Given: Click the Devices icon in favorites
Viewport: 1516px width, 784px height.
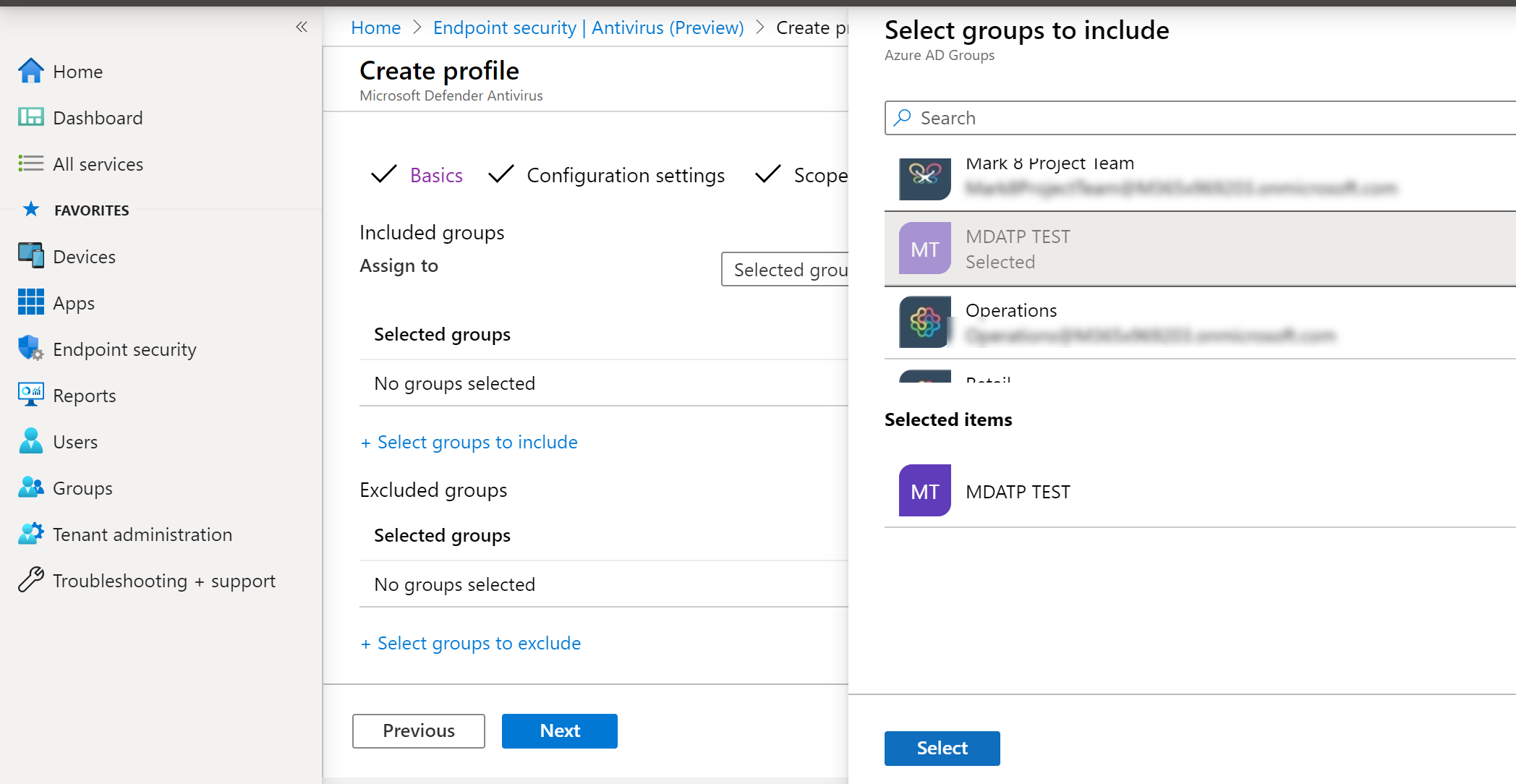Looking at the screenshot, I should tap(30, 256).
